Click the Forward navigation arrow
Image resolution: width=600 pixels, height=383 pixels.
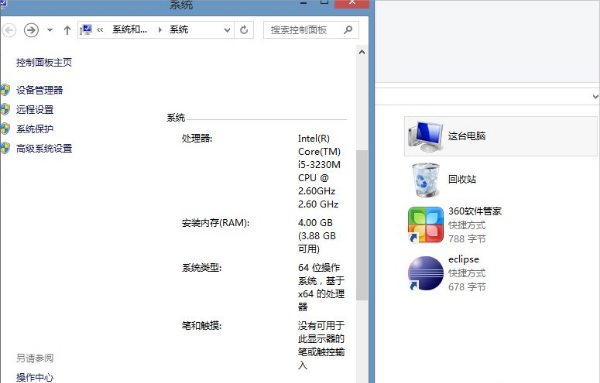(x=31, y=30)
